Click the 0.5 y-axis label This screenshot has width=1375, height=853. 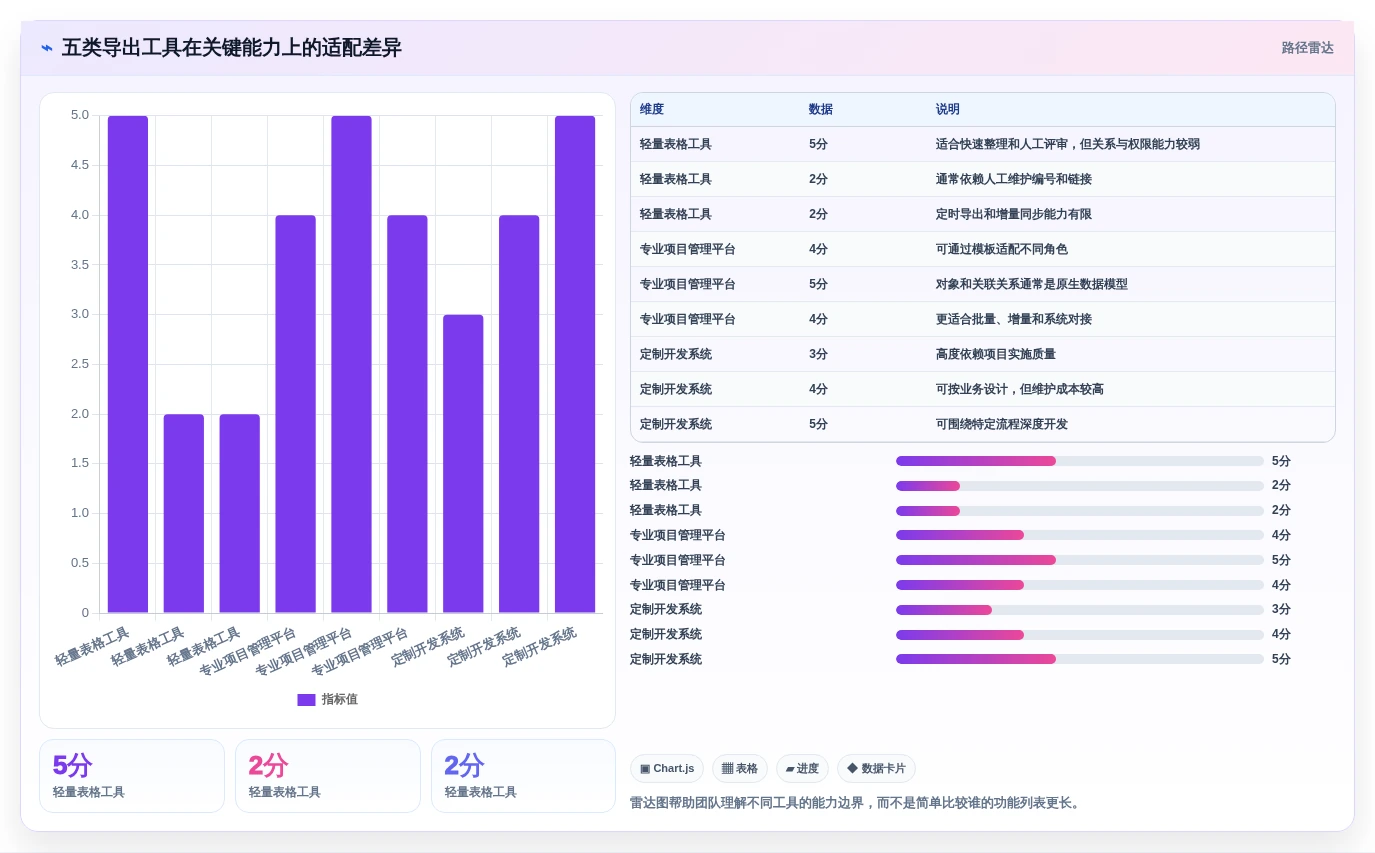pos(80,563)
